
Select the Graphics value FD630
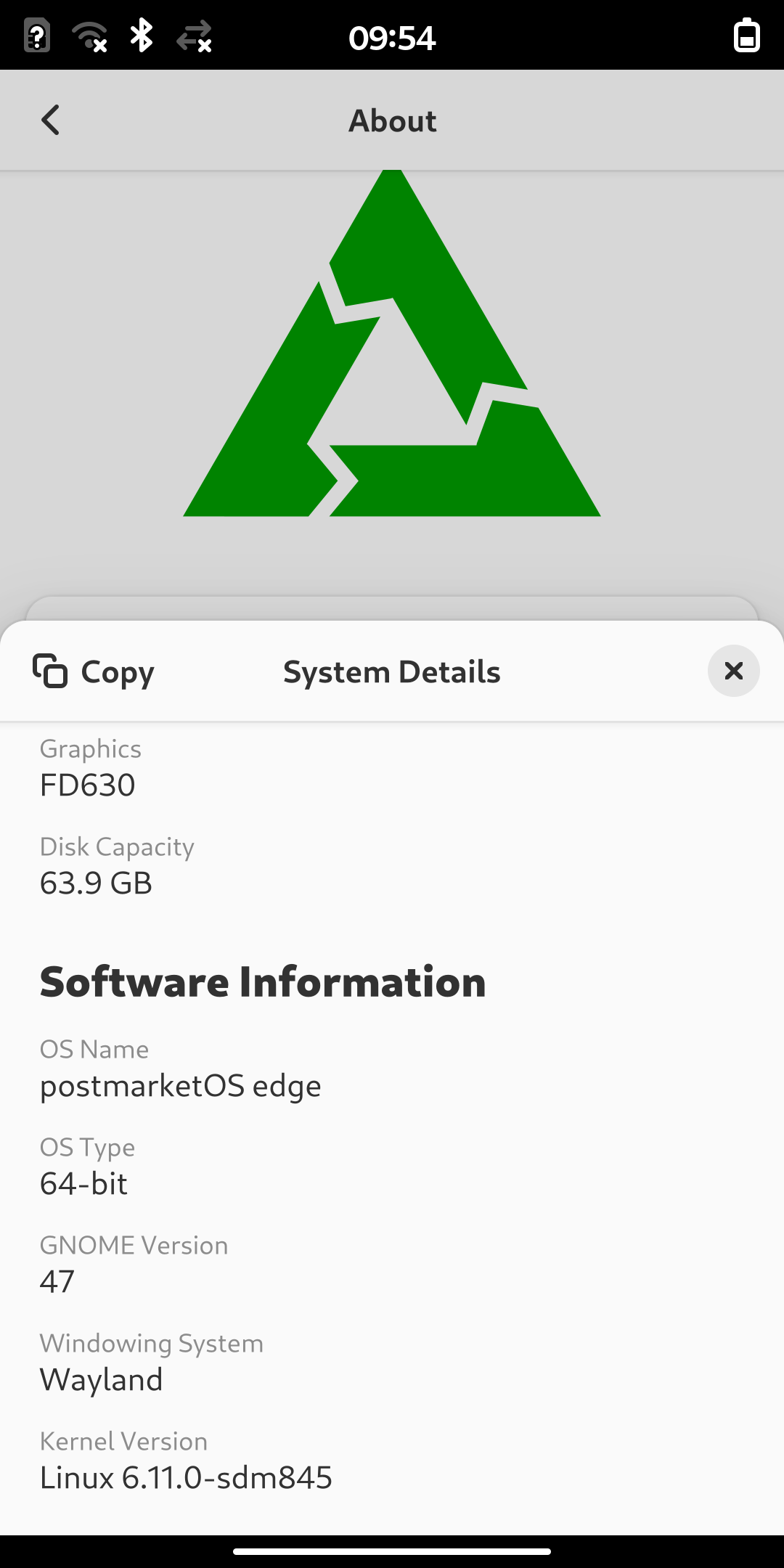pos(88,785)
